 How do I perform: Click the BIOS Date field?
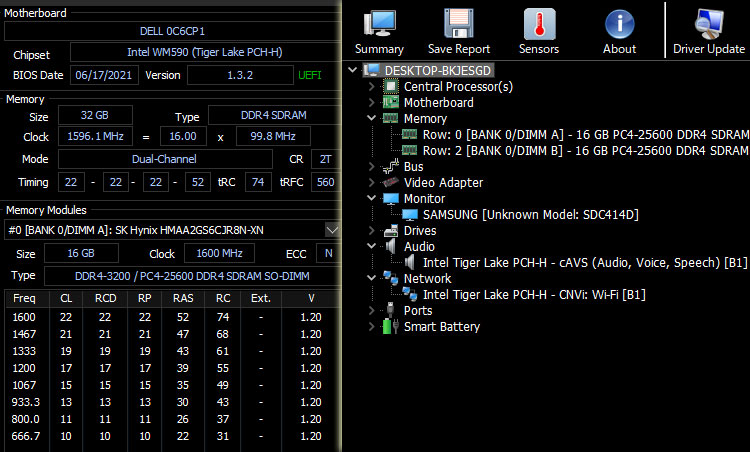point(103,75)
